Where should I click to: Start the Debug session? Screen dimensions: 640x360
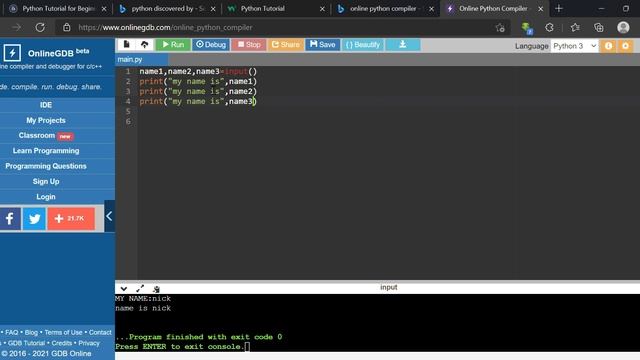click(211, 44)
